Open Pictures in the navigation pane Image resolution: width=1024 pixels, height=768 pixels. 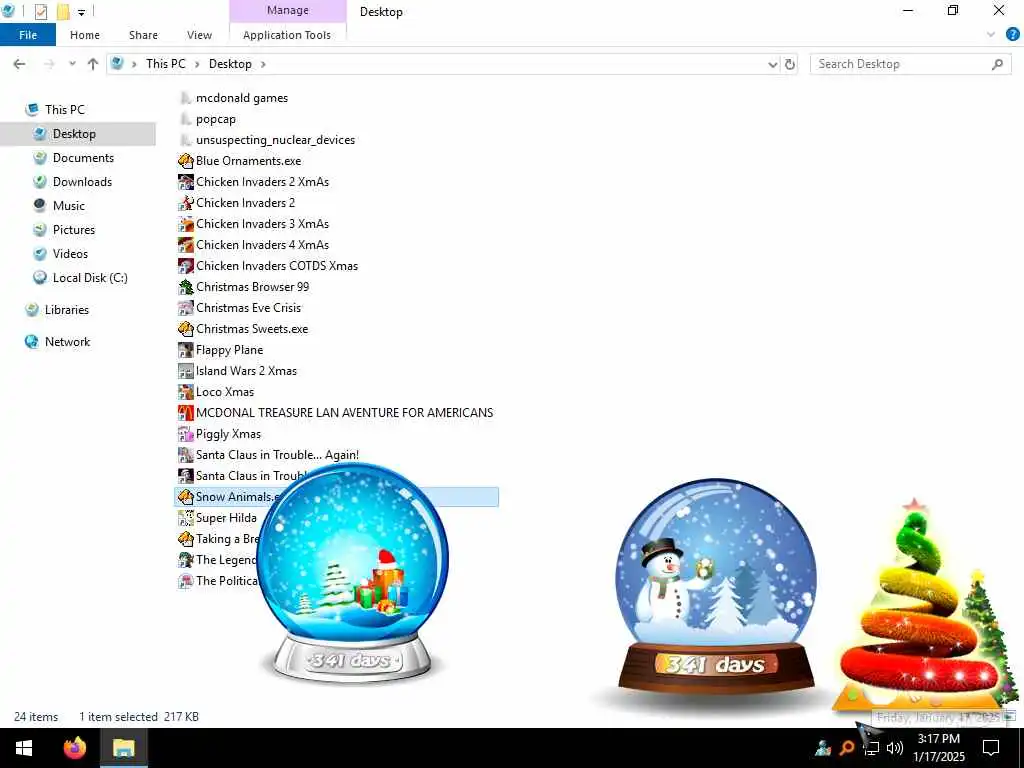[74, 230]
